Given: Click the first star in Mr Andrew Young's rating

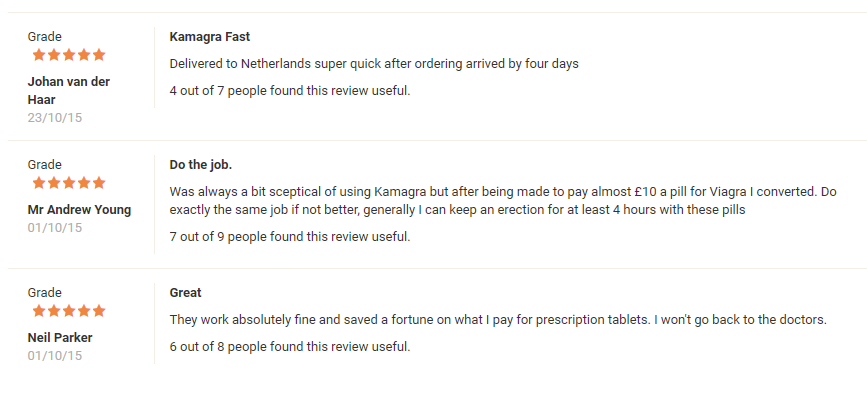Looking at the screenshot, I should [x=39, y=183].
